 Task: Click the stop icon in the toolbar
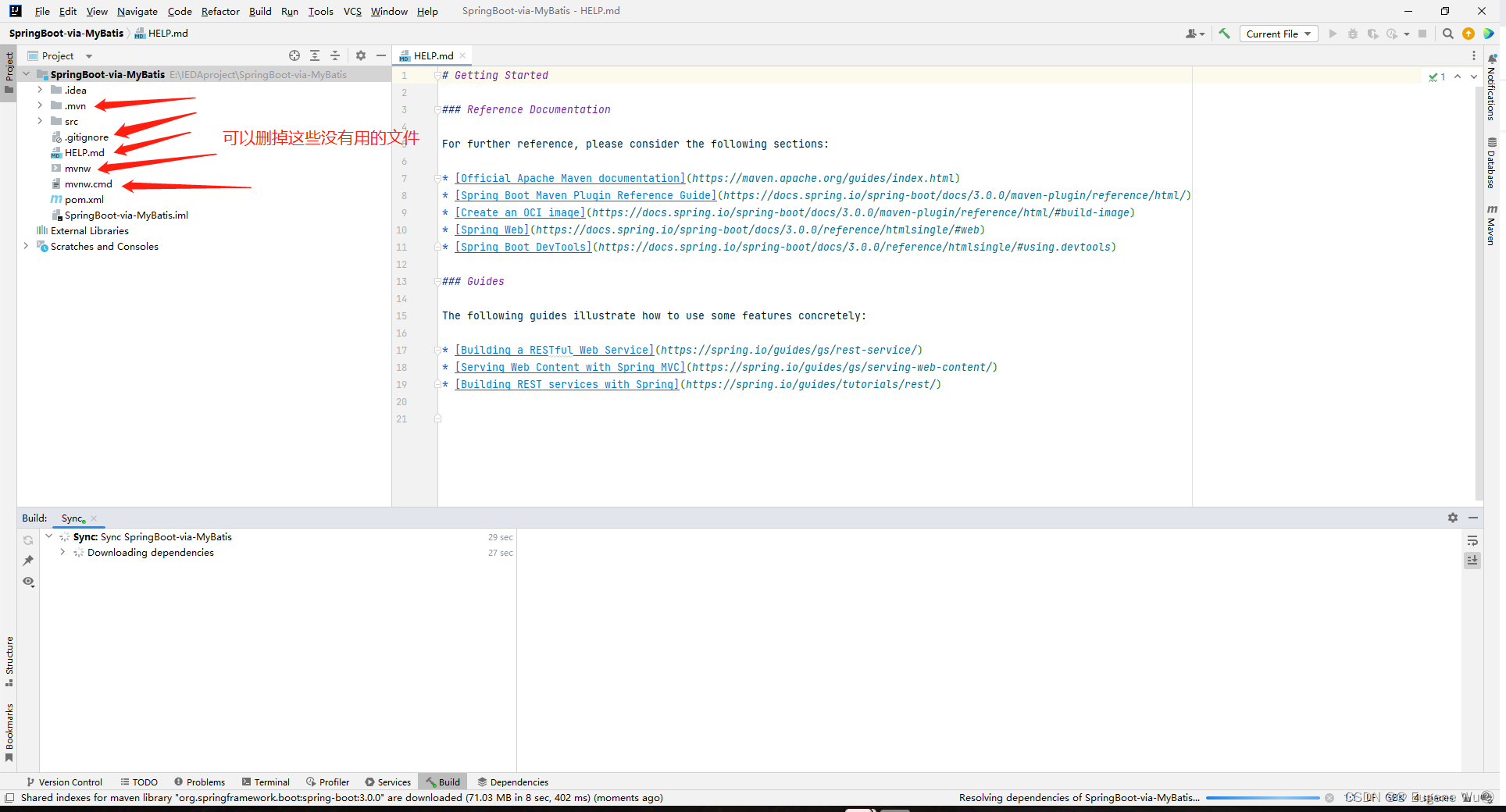(1422, 34)
